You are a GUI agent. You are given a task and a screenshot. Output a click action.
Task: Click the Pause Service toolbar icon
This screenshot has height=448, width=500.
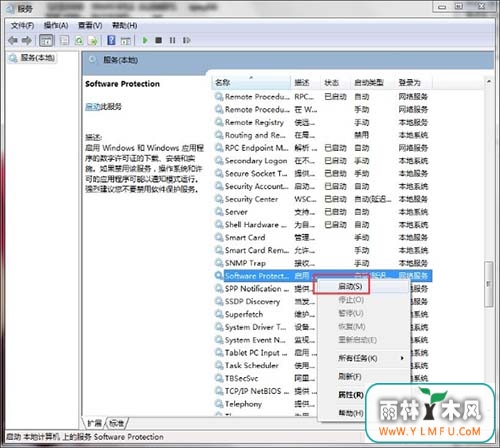pos(172,41)
